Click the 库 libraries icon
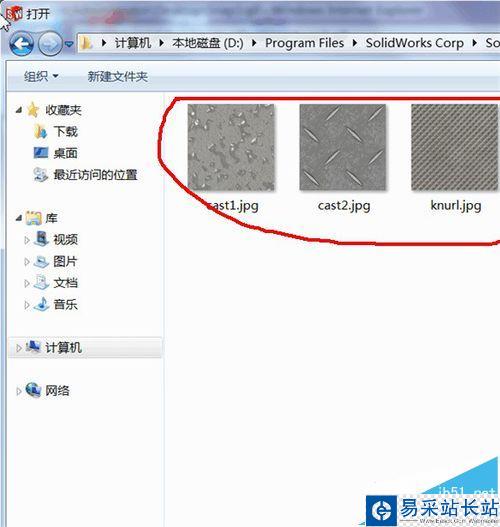The image size is (500, 527). click(x=34, y=218)
